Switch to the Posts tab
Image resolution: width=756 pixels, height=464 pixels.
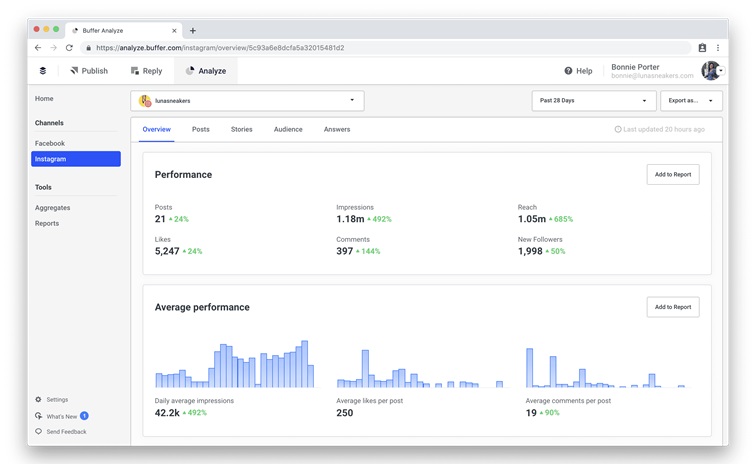click(201, 129)
